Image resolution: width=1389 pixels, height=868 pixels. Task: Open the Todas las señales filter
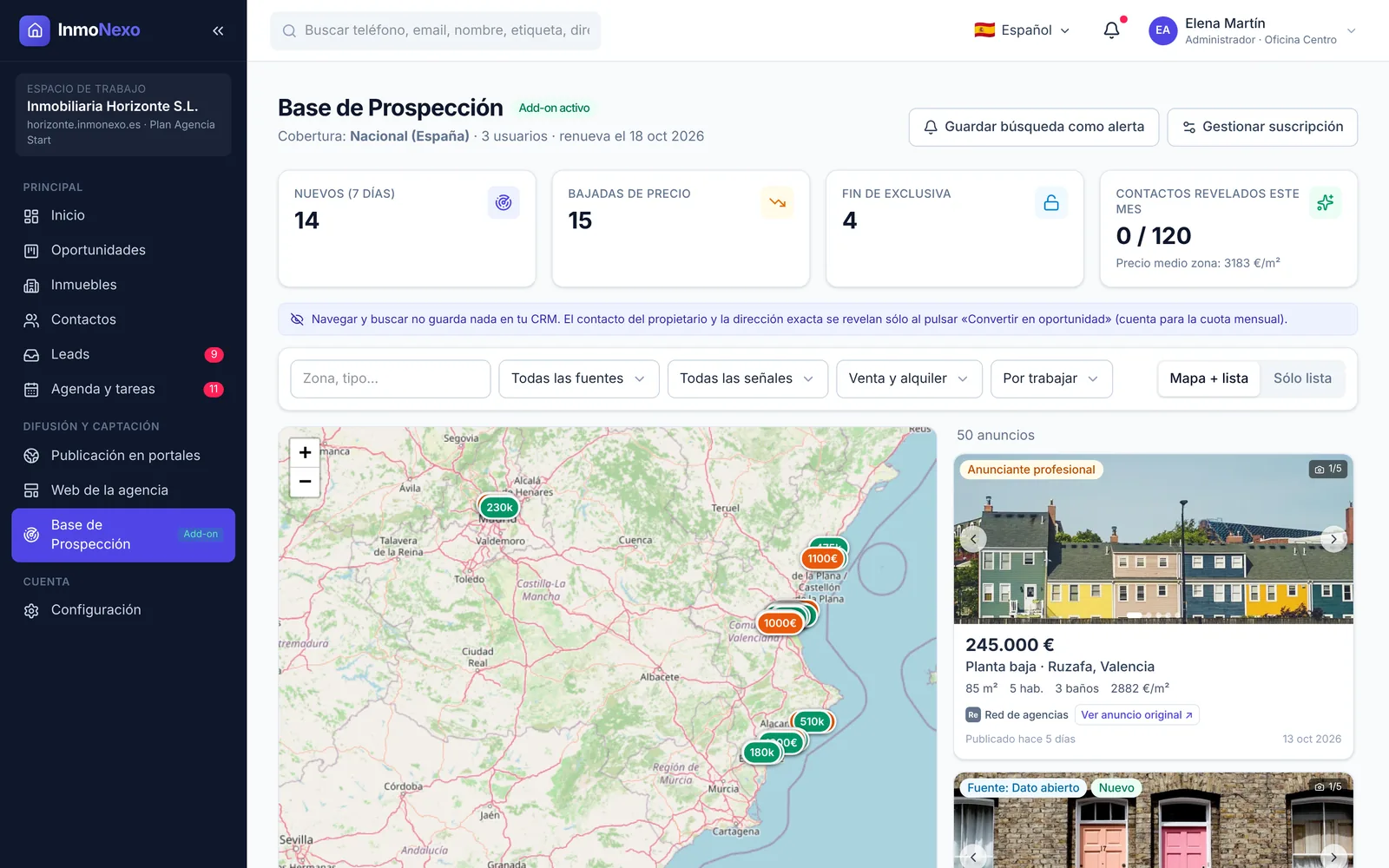[747, 378]
